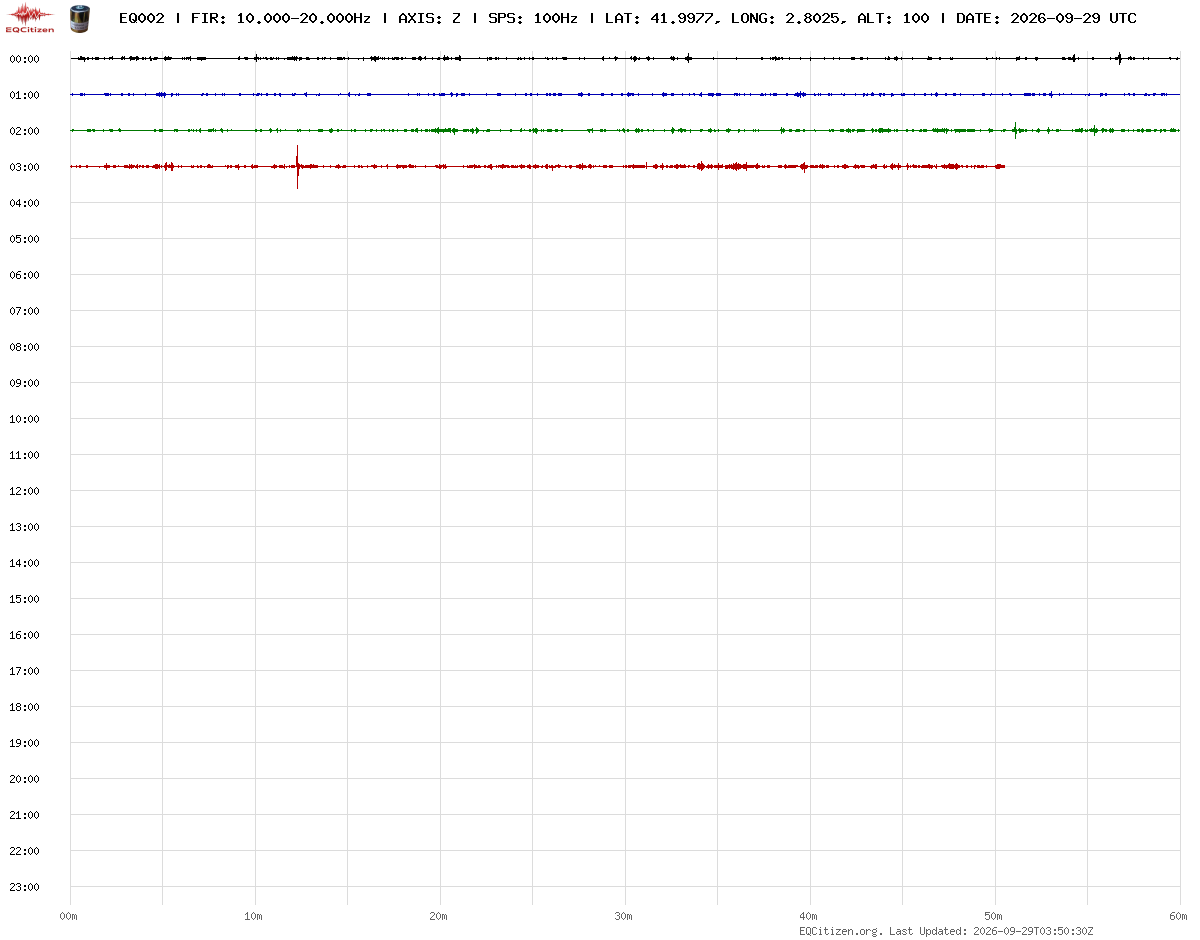Image resolution: width=1200 pixels, height=940 pixels.
Task: Select the 01:00 hour row label
Action: (24, 95)
